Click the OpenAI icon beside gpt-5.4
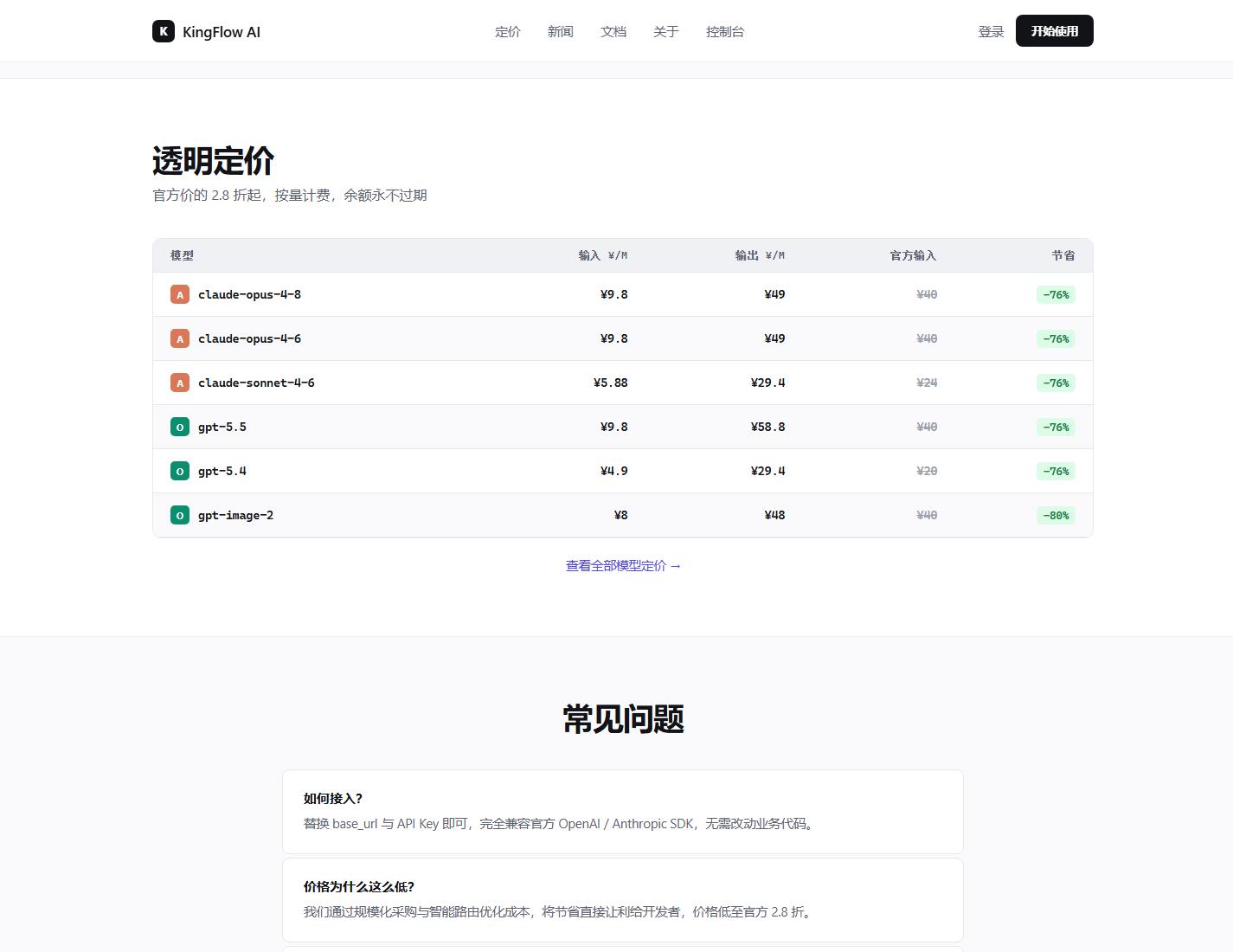1233x952 pixels. point(180,471)
